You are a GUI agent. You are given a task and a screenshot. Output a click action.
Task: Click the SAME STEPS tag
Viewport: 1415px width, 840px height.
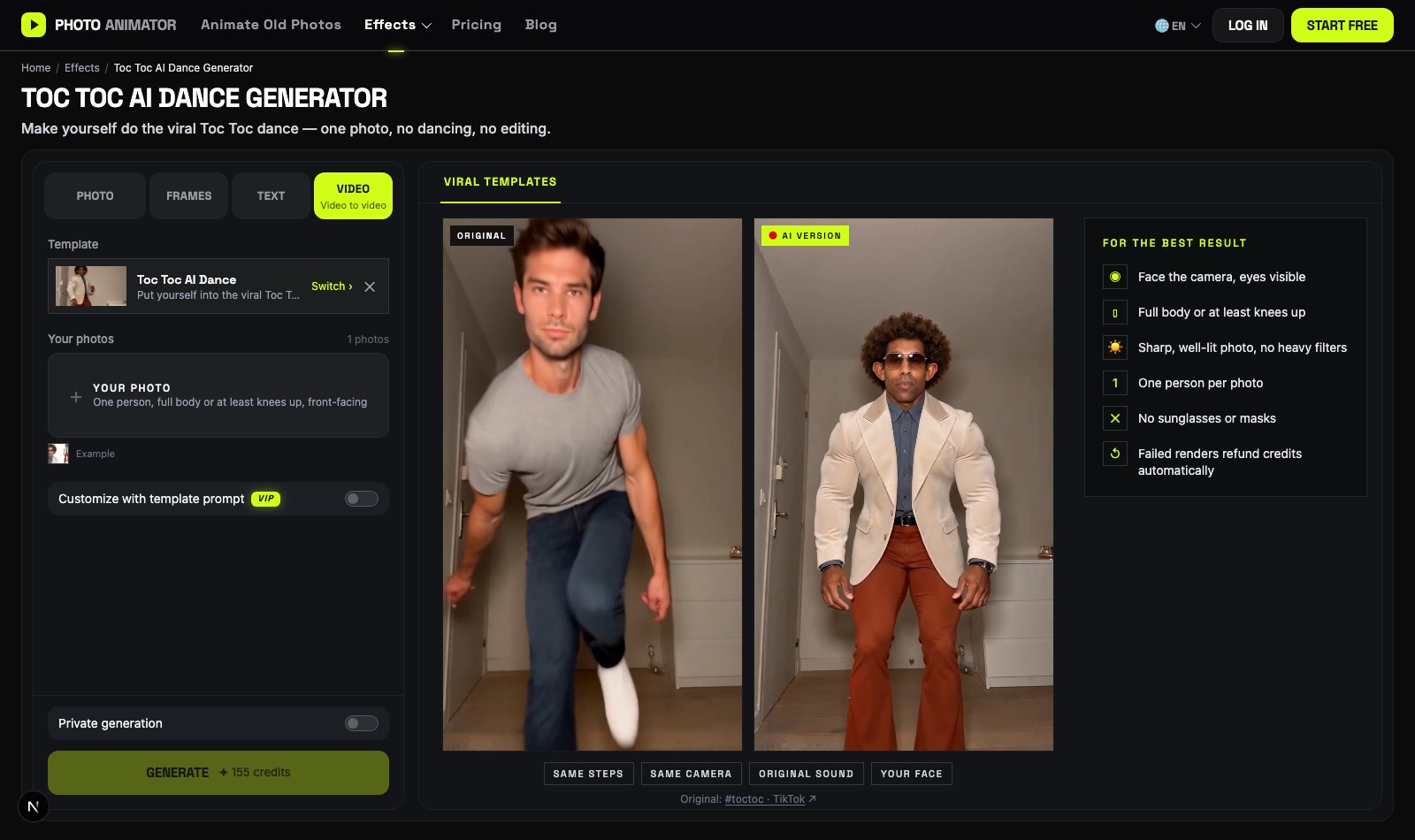pos(588,774)
